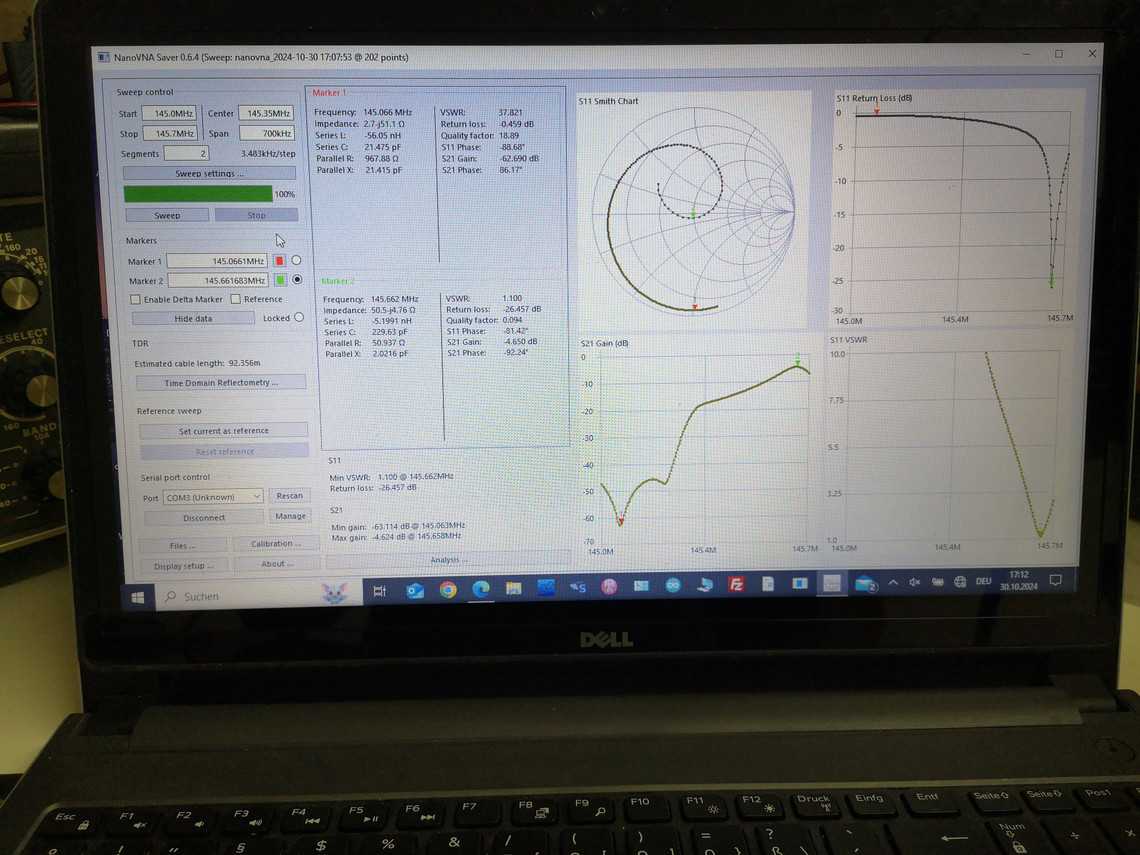
Task: Click Marker 1 VSWR value 37.821
Action: pos(510,112)
